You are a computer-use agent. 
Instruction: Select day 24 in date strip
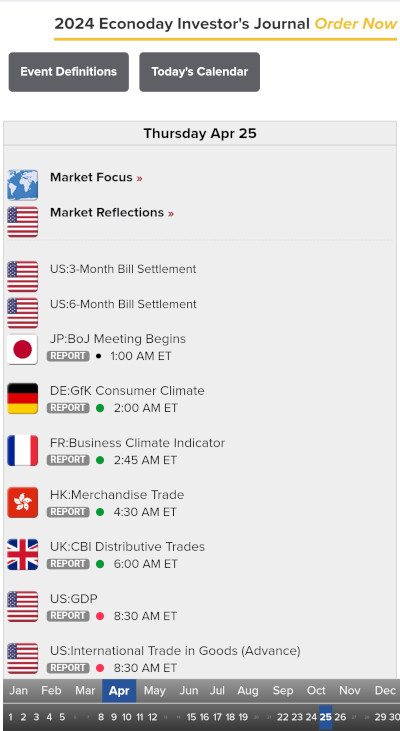[x=311, y=717]
